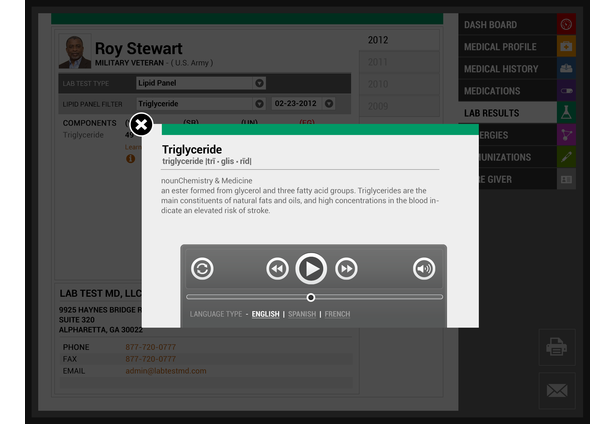Select FRENCH language type
Screen dimensions: 615x424
click(337, 314)
